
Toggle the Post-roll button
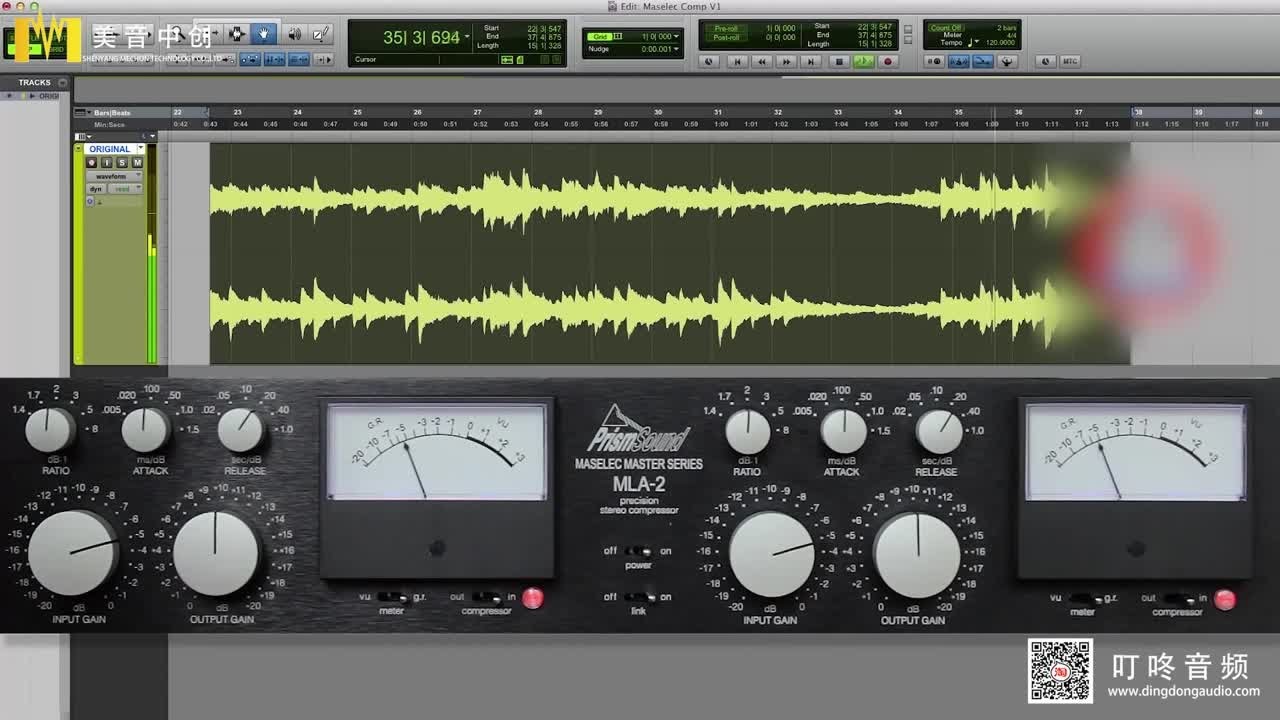pos(724,37)
